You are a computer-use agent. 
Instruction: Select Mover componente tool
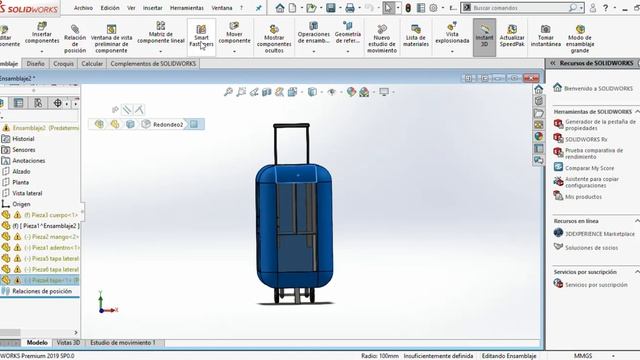pos(234,33)
